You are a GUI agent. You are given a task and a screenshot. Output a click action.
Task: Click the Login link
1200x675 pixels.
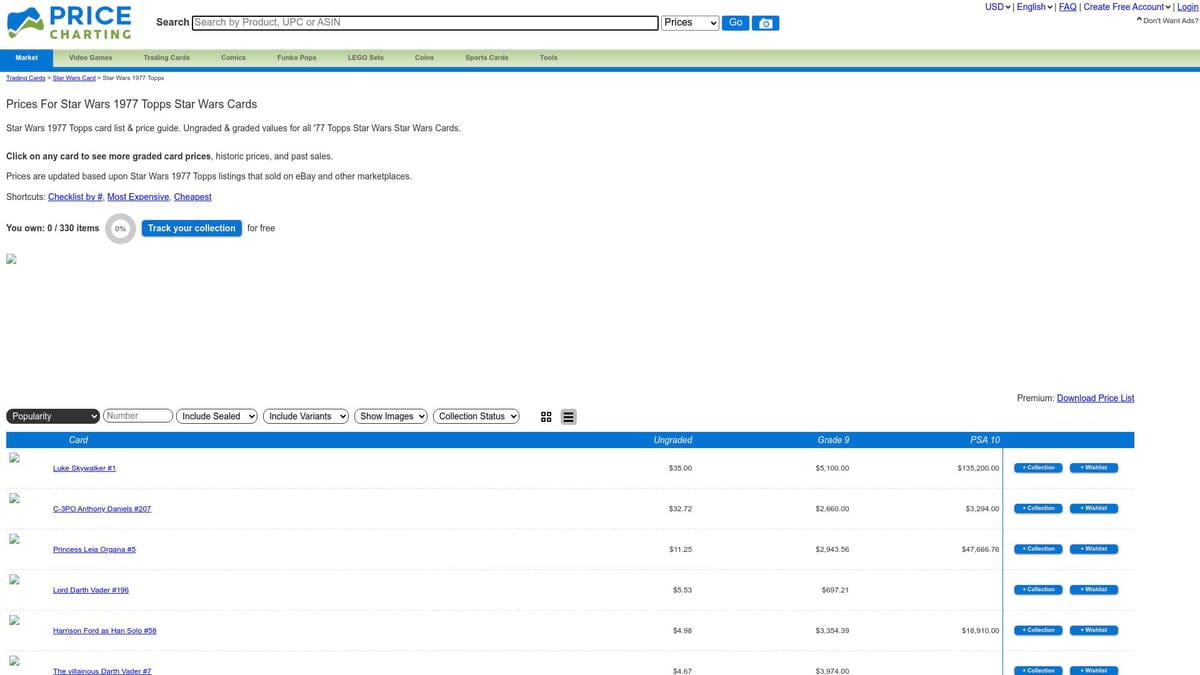click(1187, 7)
